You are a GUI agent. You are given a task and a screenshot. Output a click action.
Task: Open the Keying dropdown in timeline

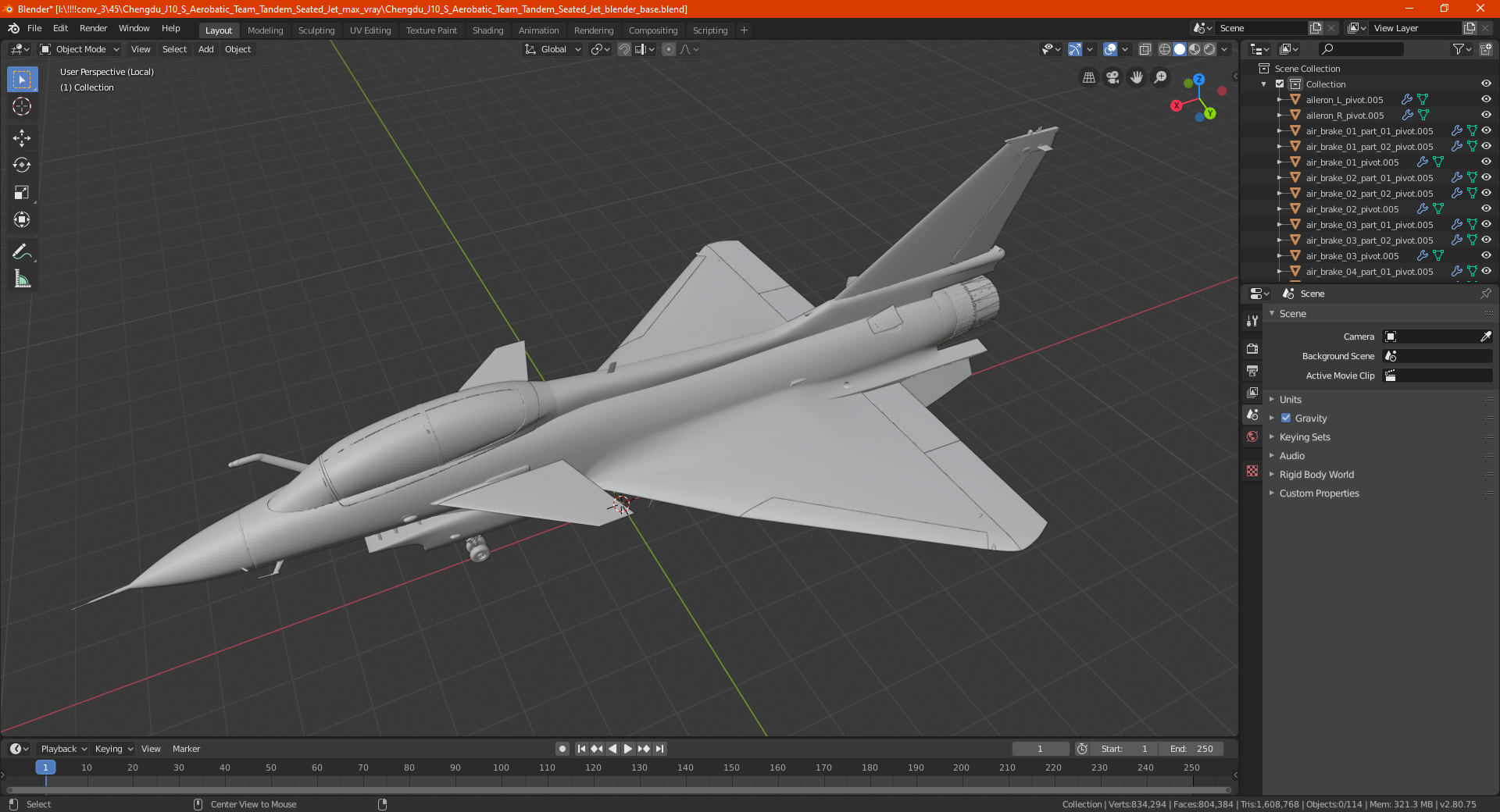[113, 749]
